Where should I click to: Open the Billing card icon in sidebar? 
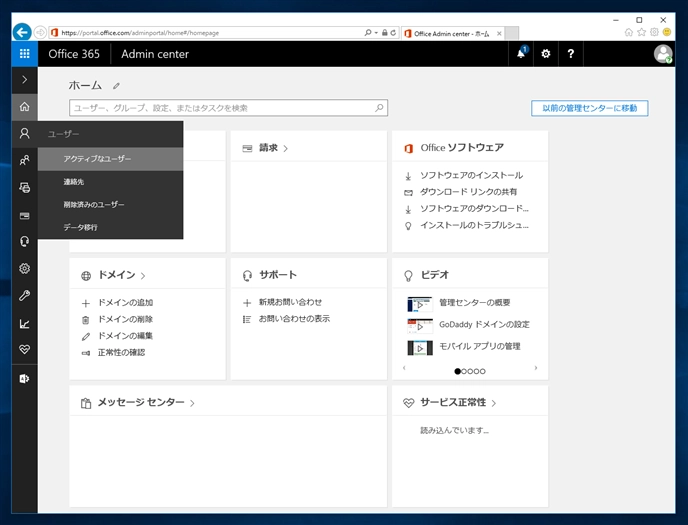pyautogui.click(x=25, y=215)
